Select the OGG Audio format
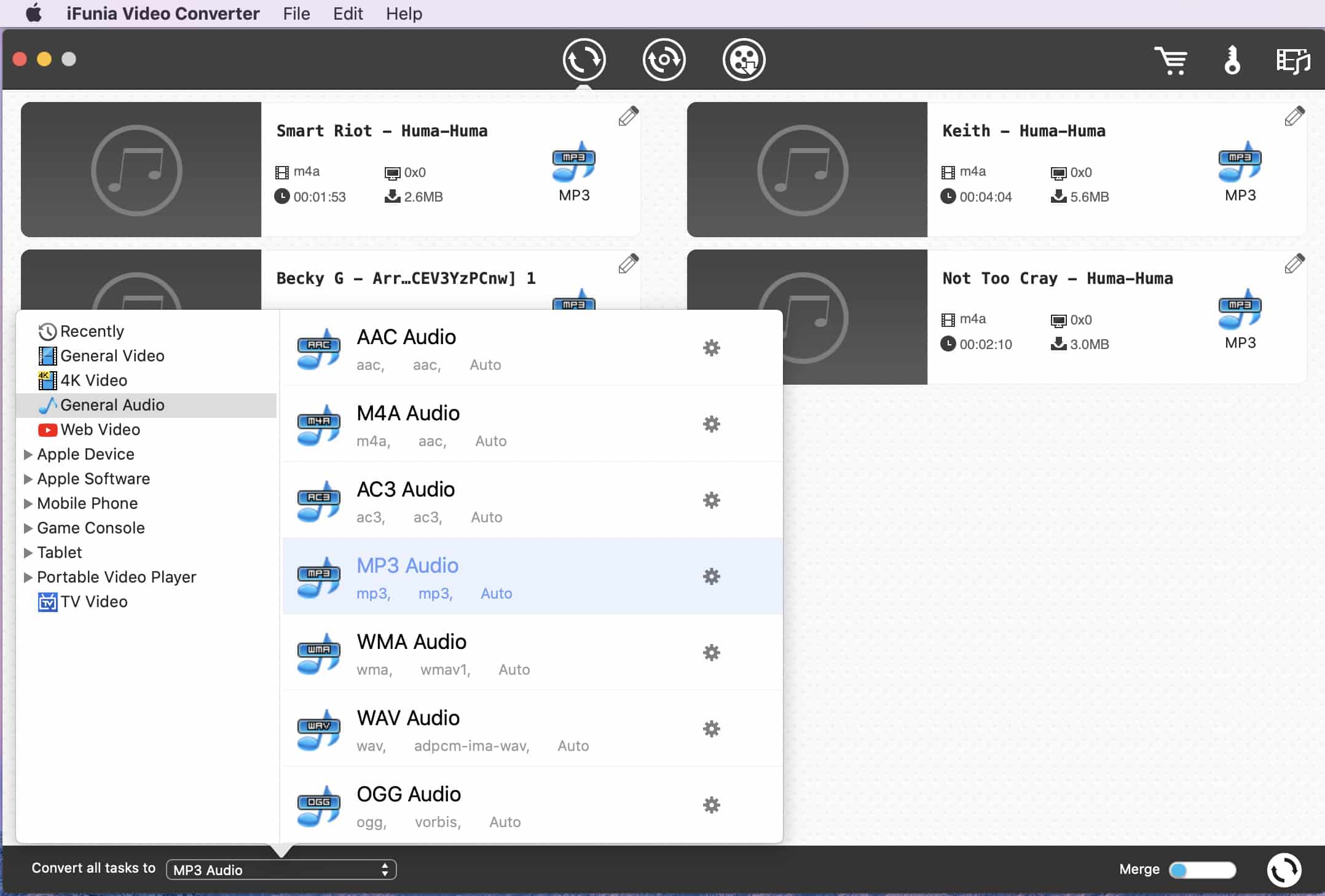Screen dimensions: 1325x896 click(x=408, y=794)
